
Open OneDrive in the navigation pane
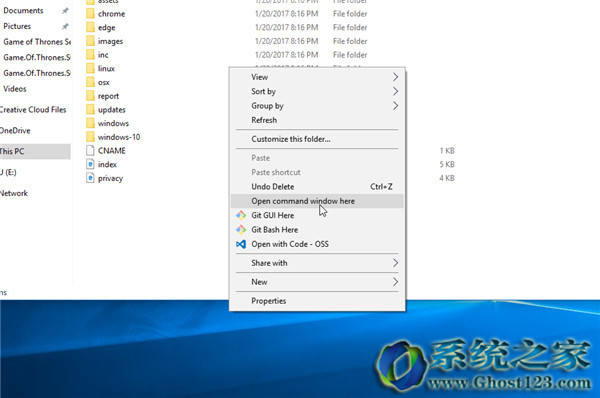click(x=15, y=130)
